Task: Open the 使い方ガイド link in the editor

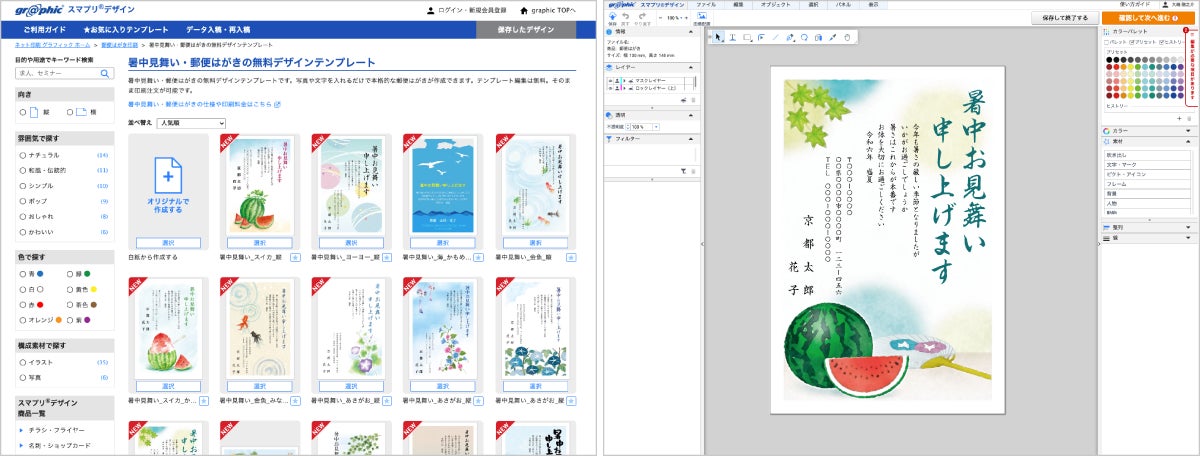Action: tap(1135, 5)
